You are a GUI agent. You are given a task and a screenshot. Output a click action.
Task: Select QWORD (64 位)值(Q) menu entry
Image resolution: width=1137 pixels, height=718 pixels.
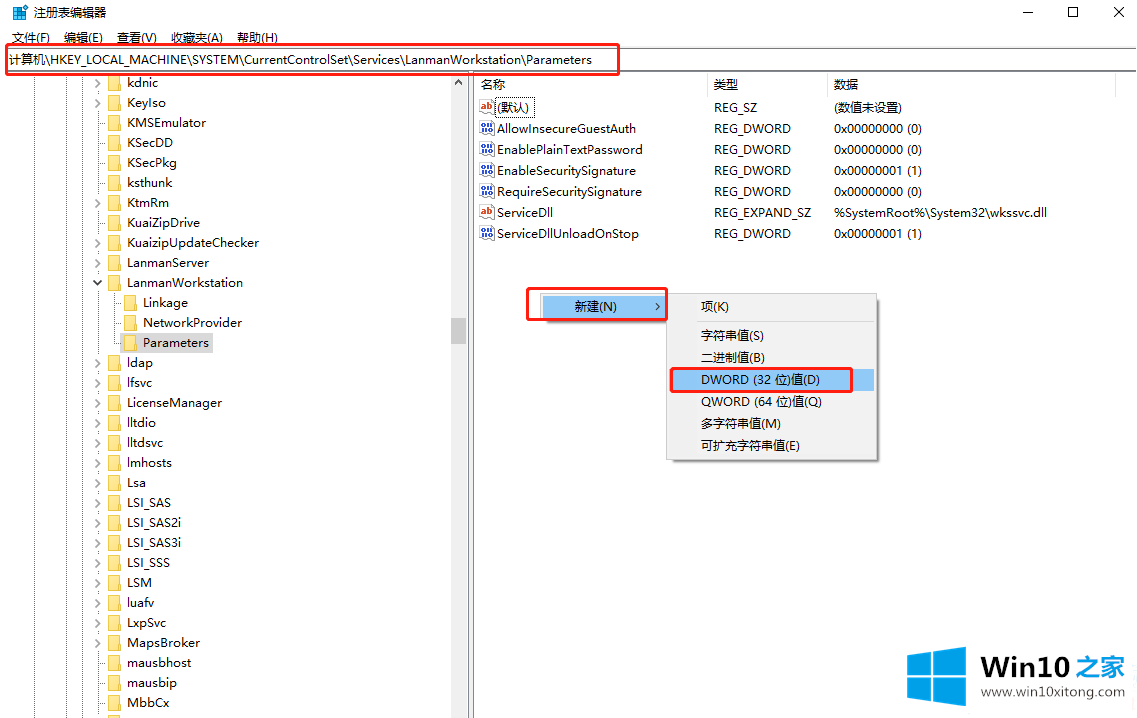click(x=772, y=402)
